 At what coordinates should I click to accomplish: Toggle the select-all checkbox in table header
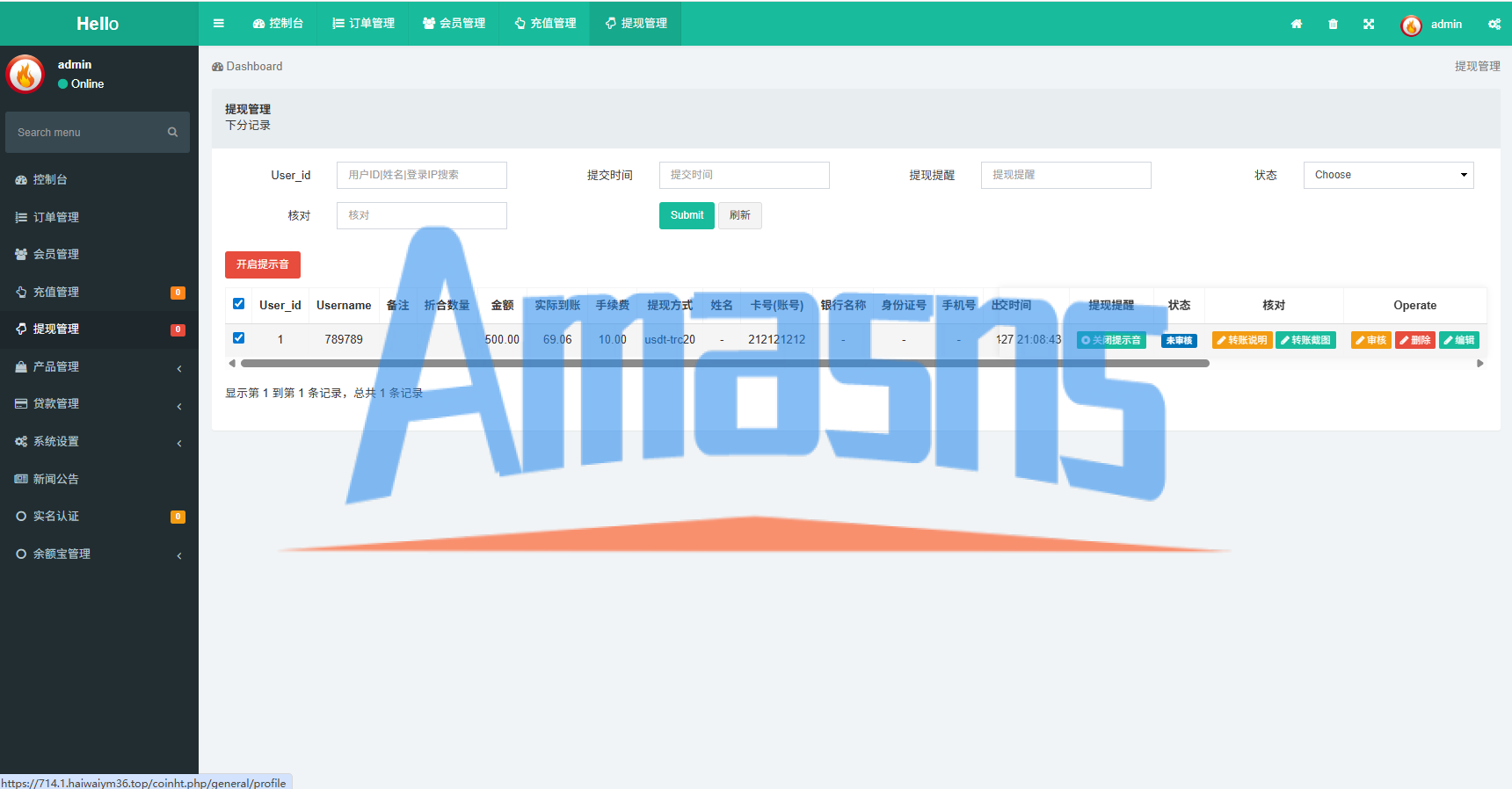pos(238,304)
